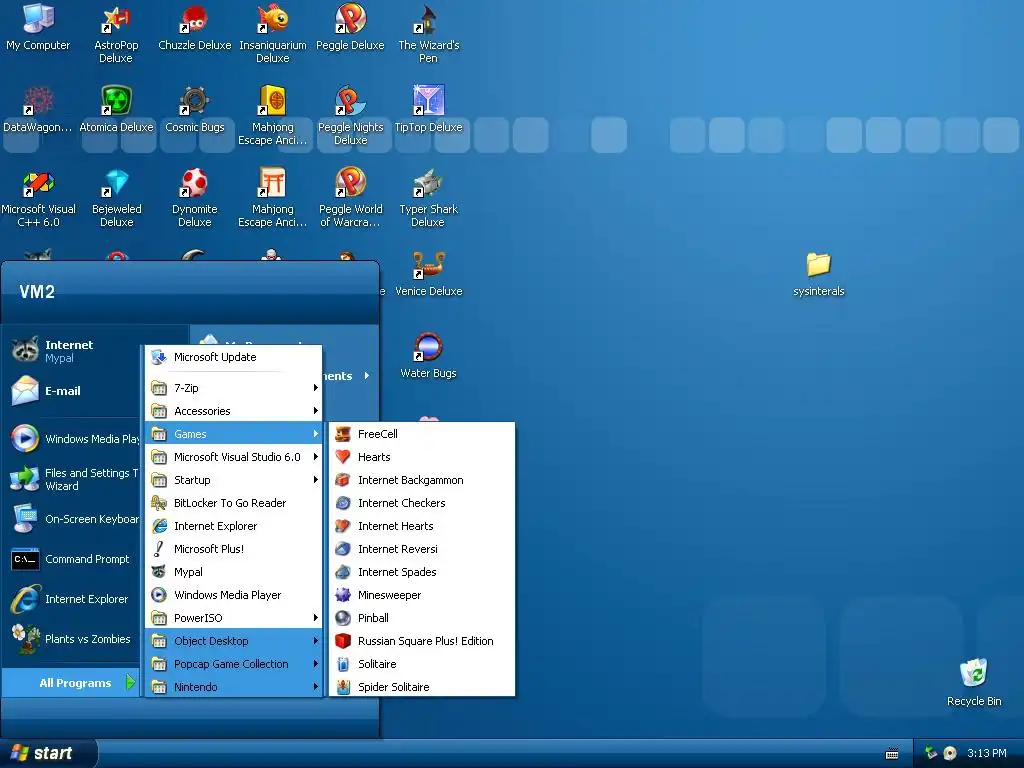Expand the 7-Zip submenu
Viewport: 1024px width, 768px height.
[x=234, y=388]
